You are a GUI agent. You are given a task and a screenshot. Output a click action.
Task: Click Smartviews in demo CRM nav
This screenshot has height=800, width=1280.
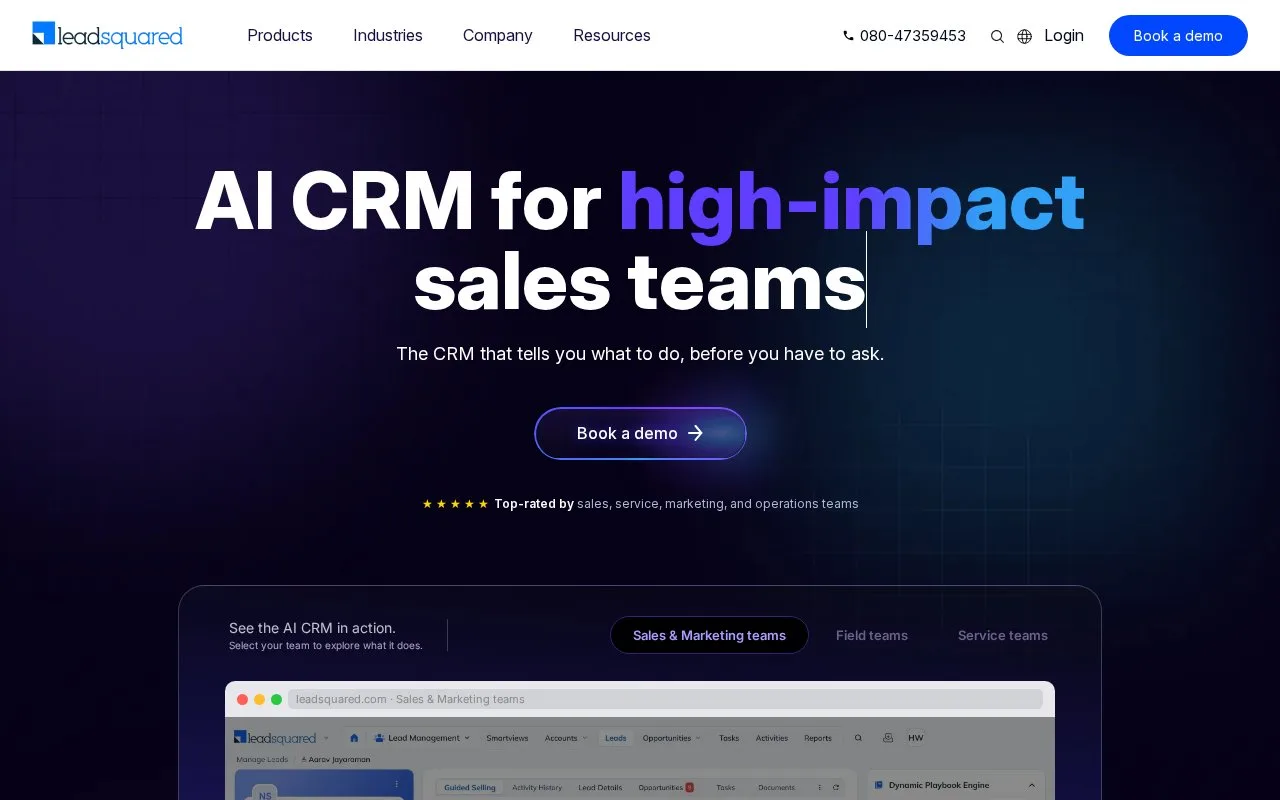507,738
